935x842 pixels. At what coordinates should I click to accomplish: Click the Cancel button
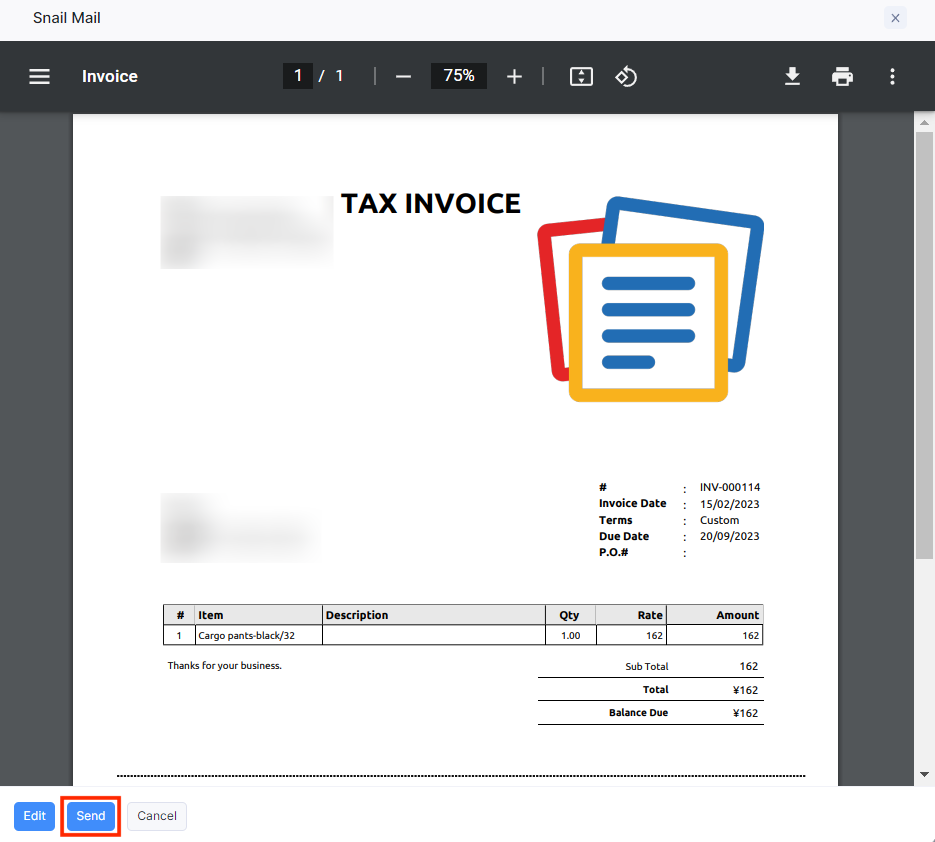tap(157, 816)
